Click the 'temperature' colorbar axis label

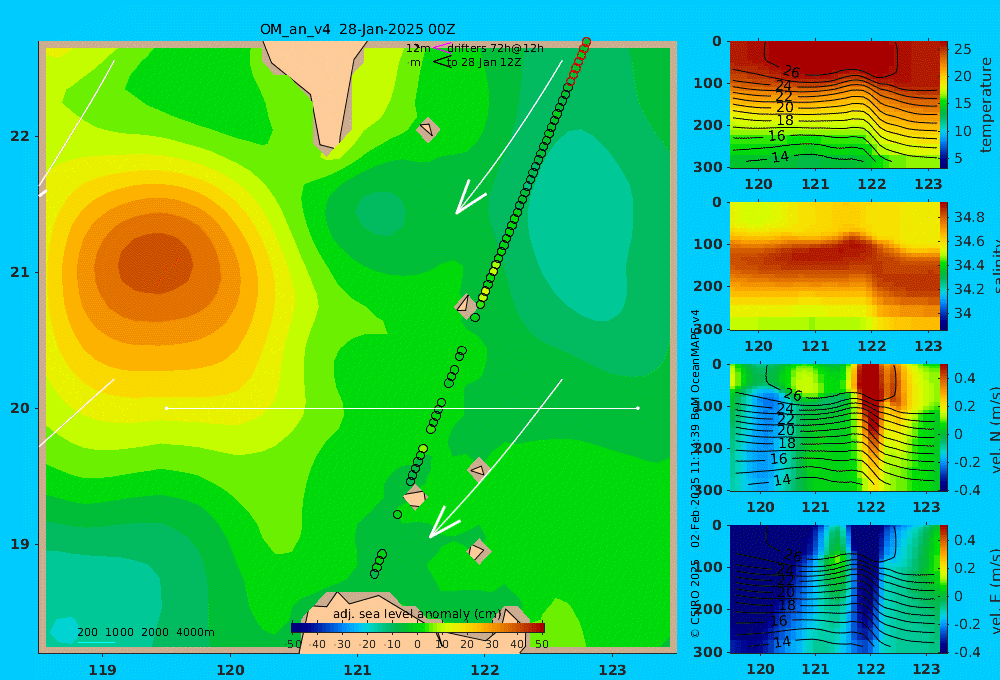pos(987,105)
